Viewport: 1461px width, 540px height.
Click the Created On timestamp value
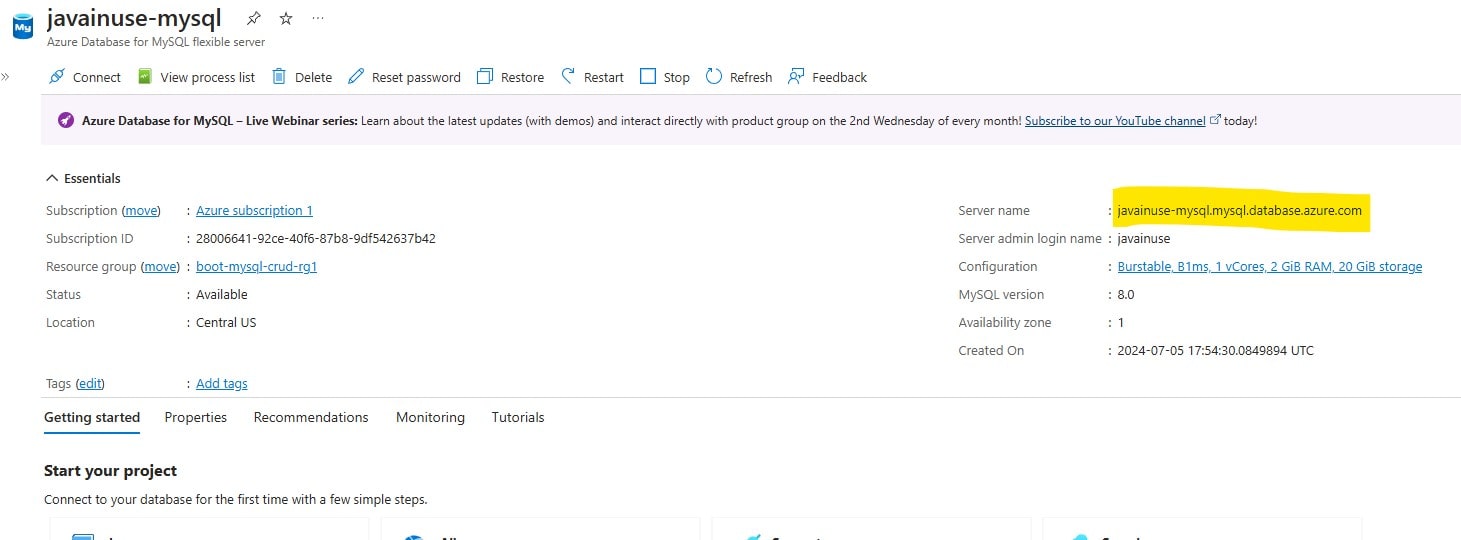pyautogui.click(x=1216, y=351)
